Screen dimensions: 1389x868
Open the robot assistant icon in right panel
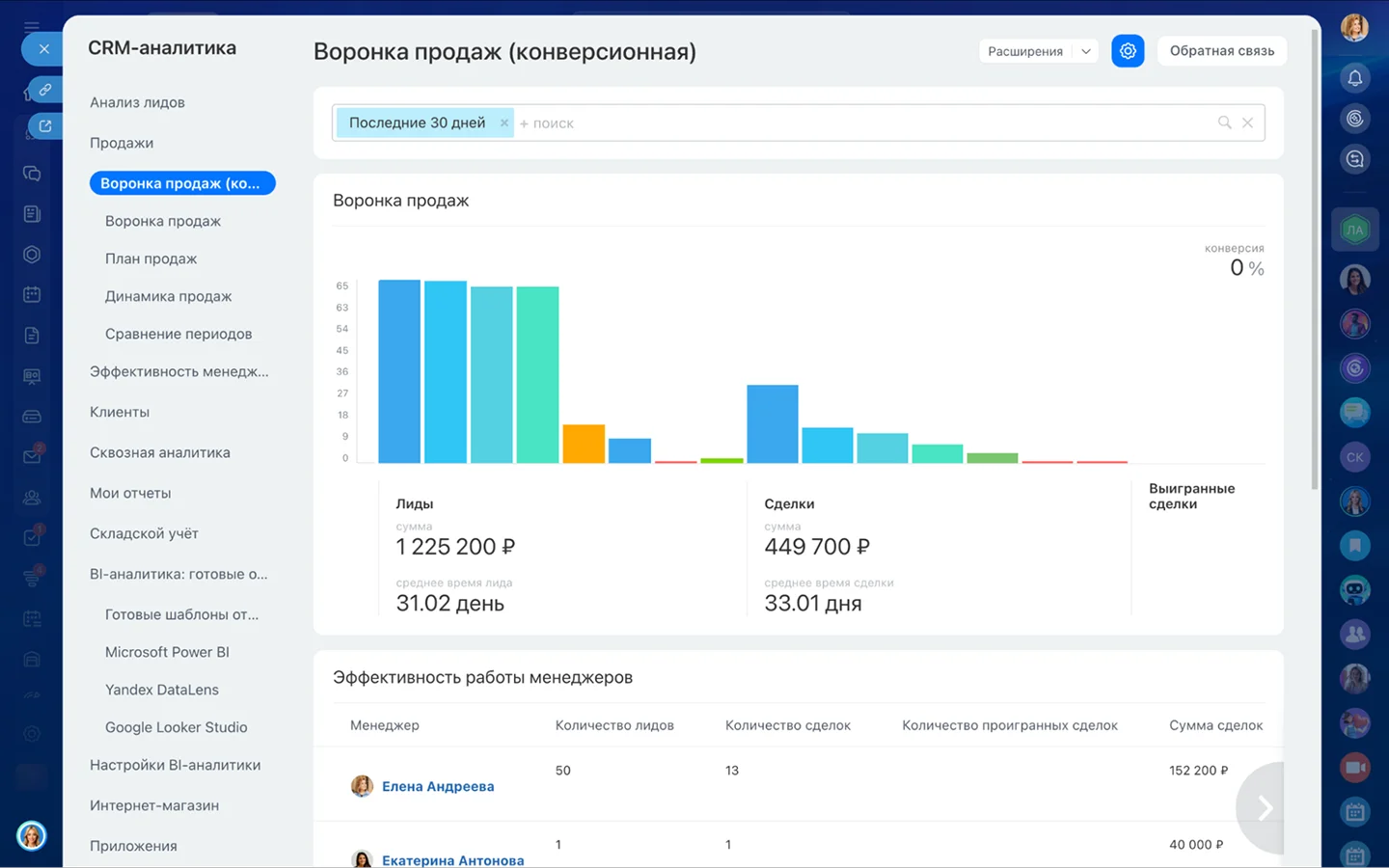tap(1355, 589)
